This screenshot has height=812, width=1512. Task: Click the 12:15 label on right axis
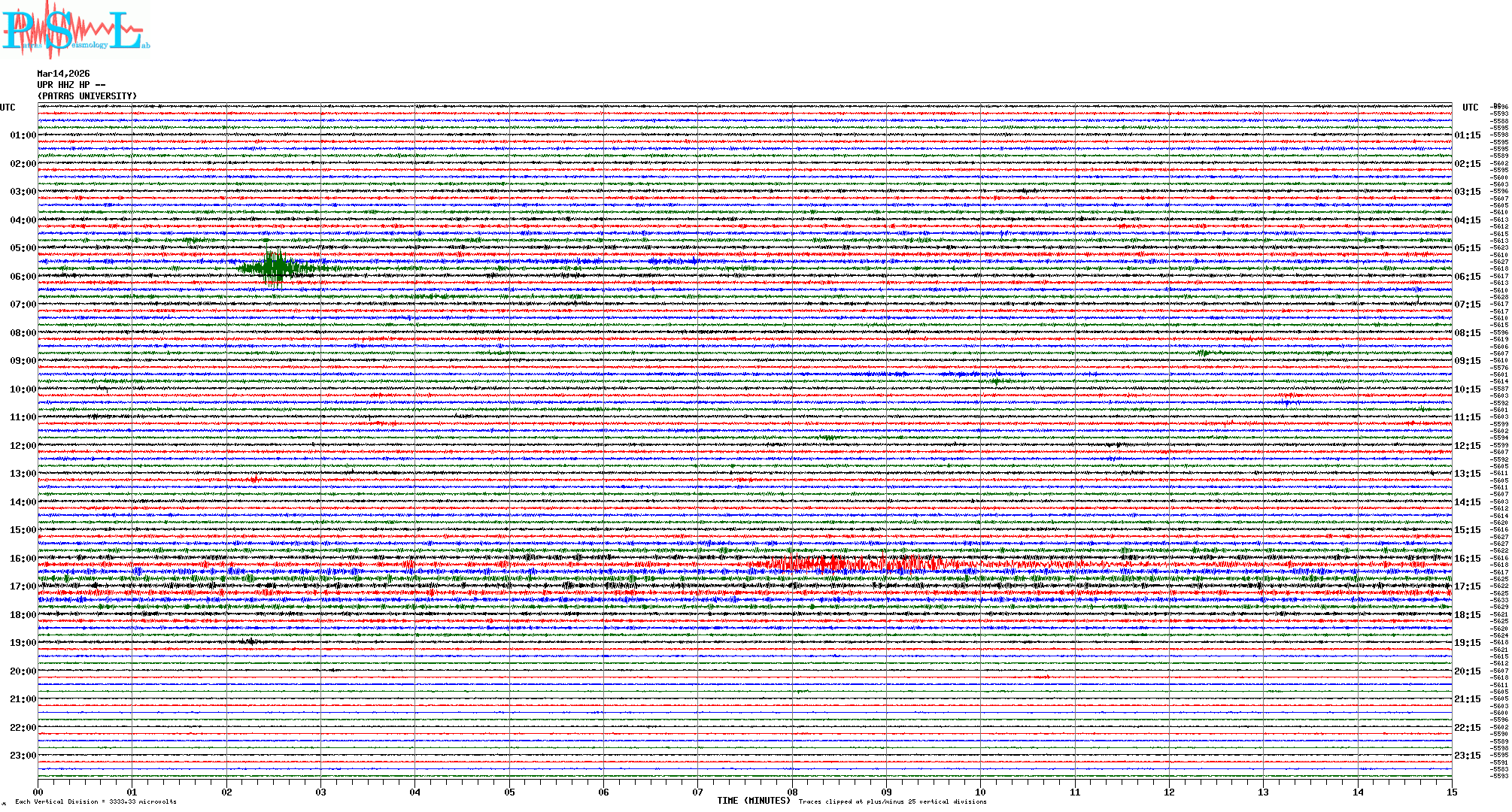[x=1467, y=446]
